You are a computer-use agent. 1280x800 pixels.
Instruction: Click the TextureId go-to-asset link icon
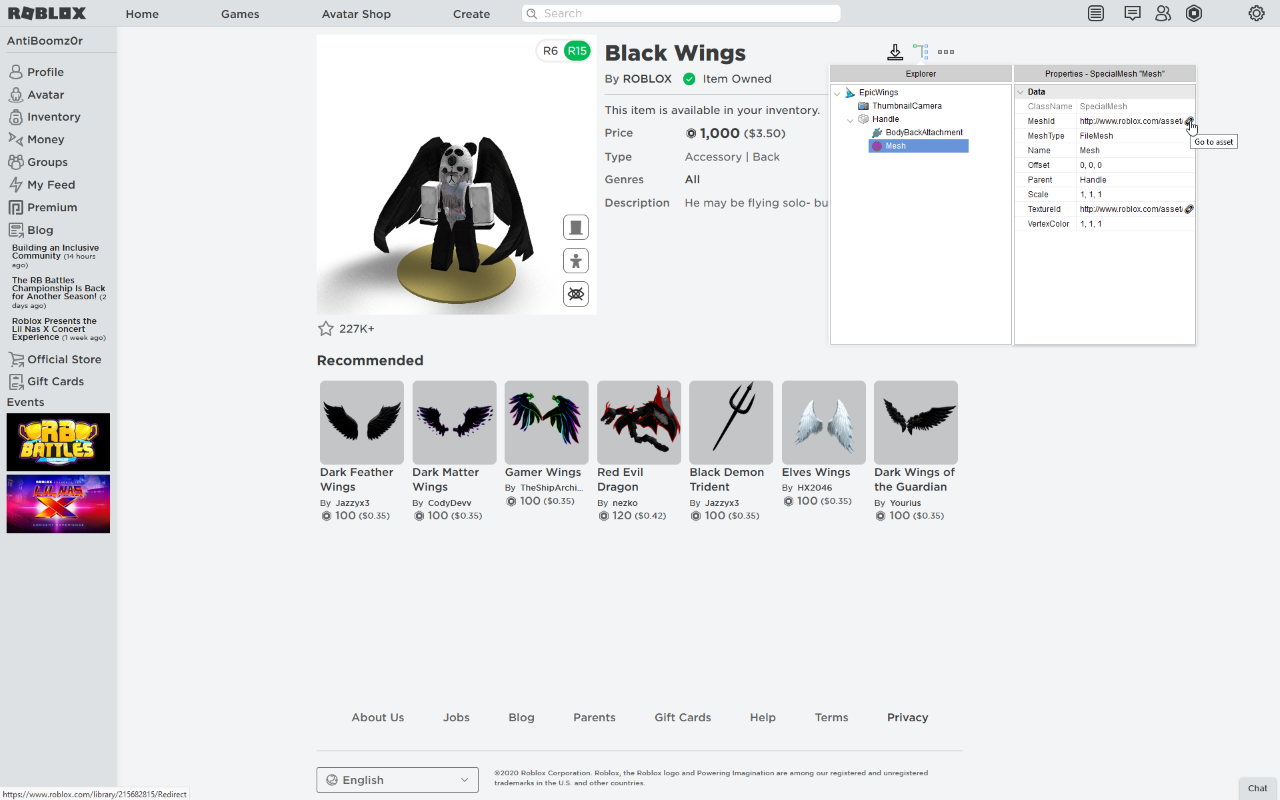point(1189,209)
